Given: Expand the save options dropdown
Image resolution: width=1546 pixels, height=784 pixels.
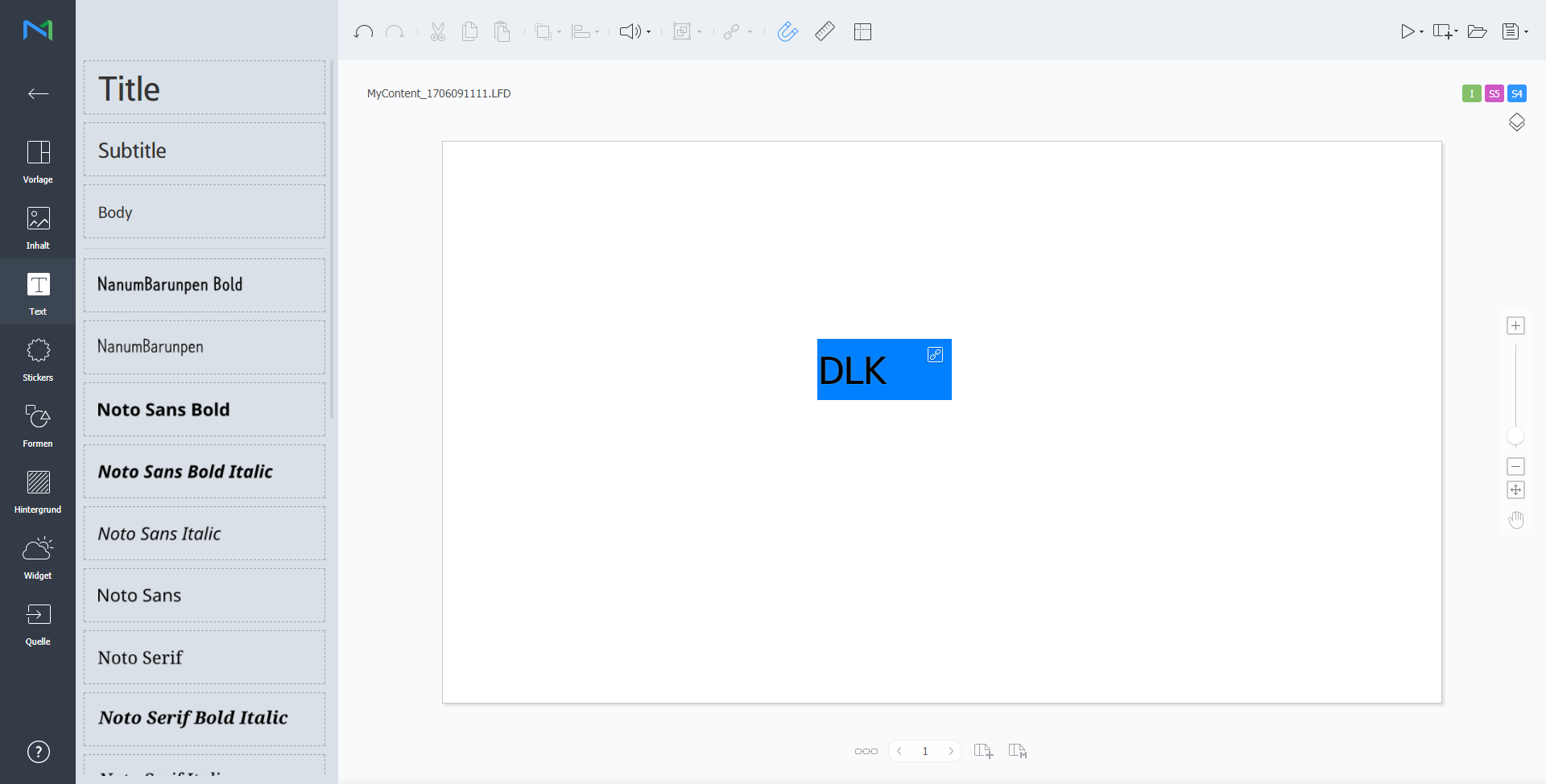Looking at the screenshot, I should (x=1526, y=32).
